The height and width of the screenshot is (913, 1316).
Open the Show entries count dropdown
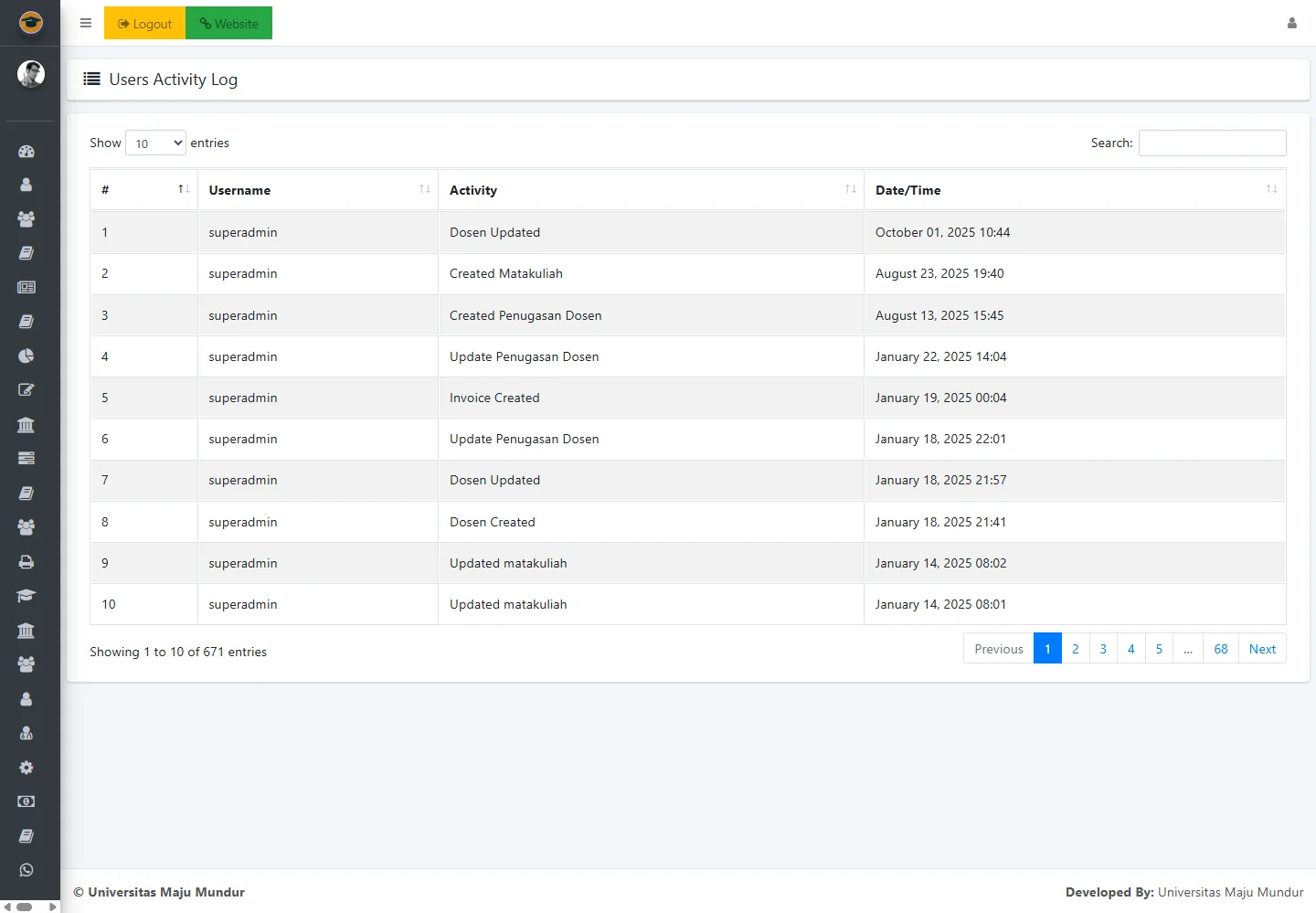(x=155, y=143)
